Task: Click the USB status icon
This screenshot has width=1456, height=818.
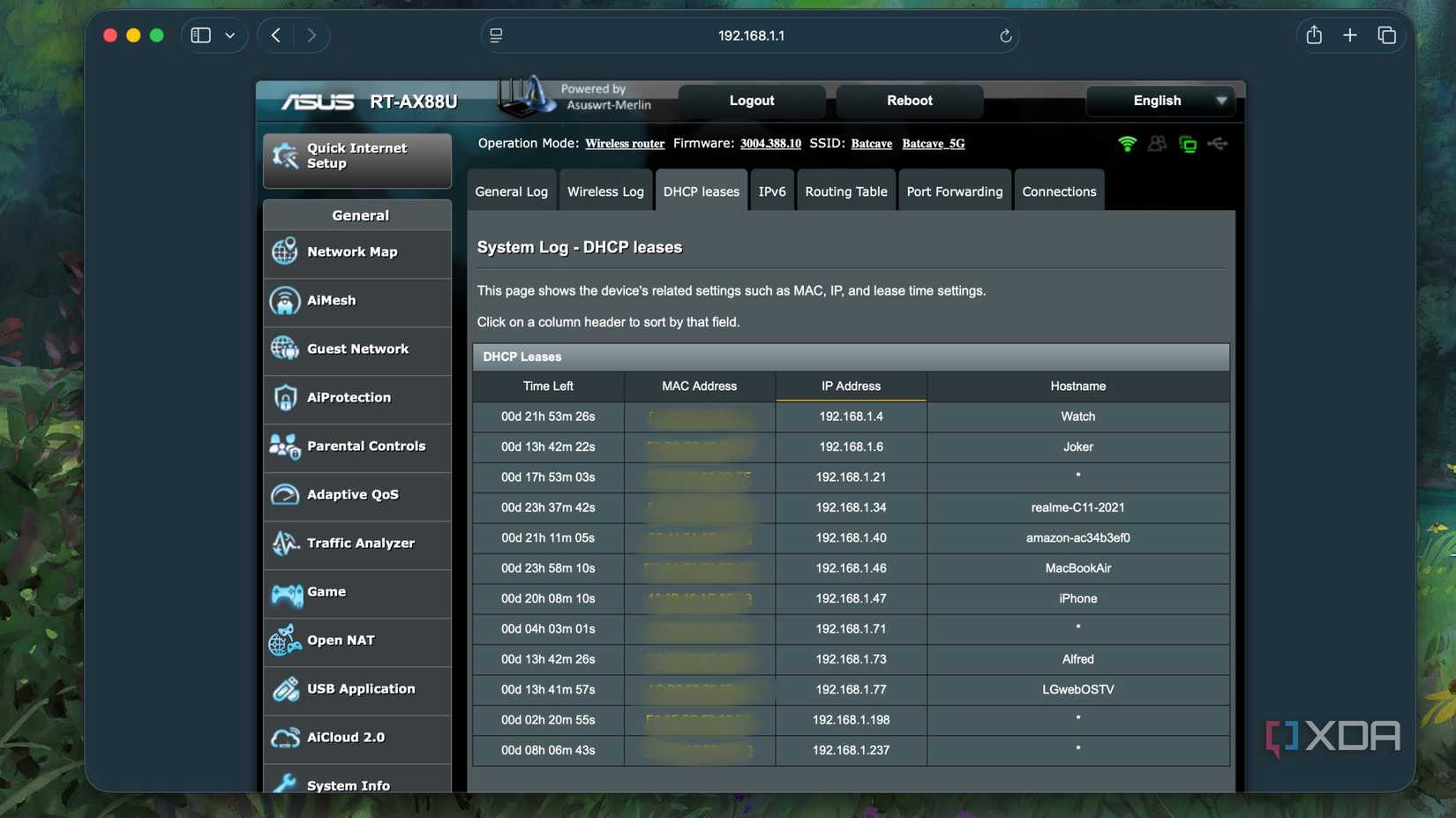Action: coord(1218,144)
